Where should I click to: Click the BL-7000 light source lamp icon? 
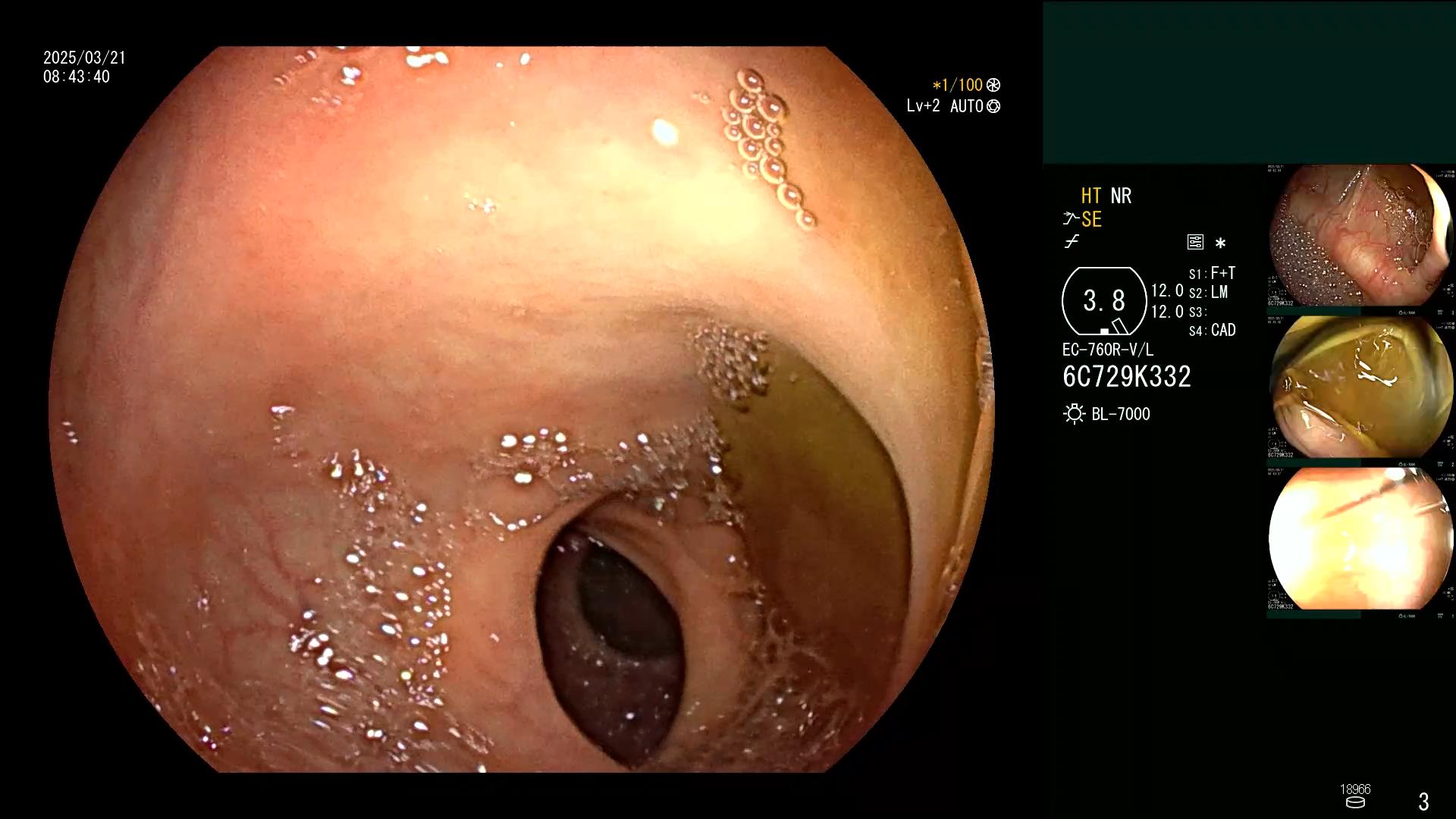[1074, 413]
